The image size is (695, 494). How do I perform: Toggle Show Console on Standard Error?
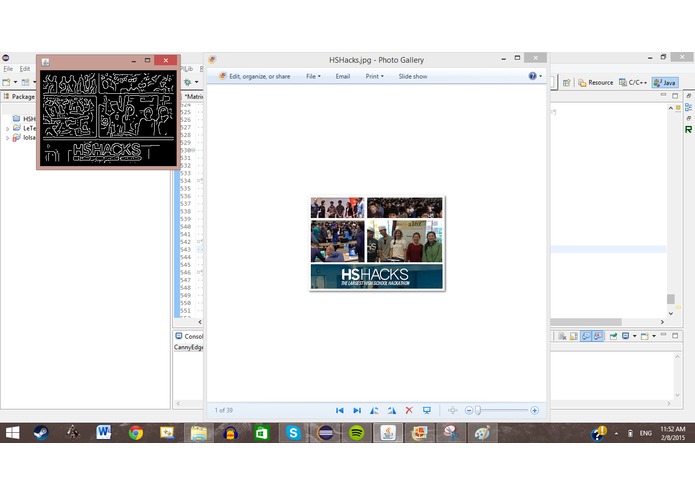click(598, 336)
